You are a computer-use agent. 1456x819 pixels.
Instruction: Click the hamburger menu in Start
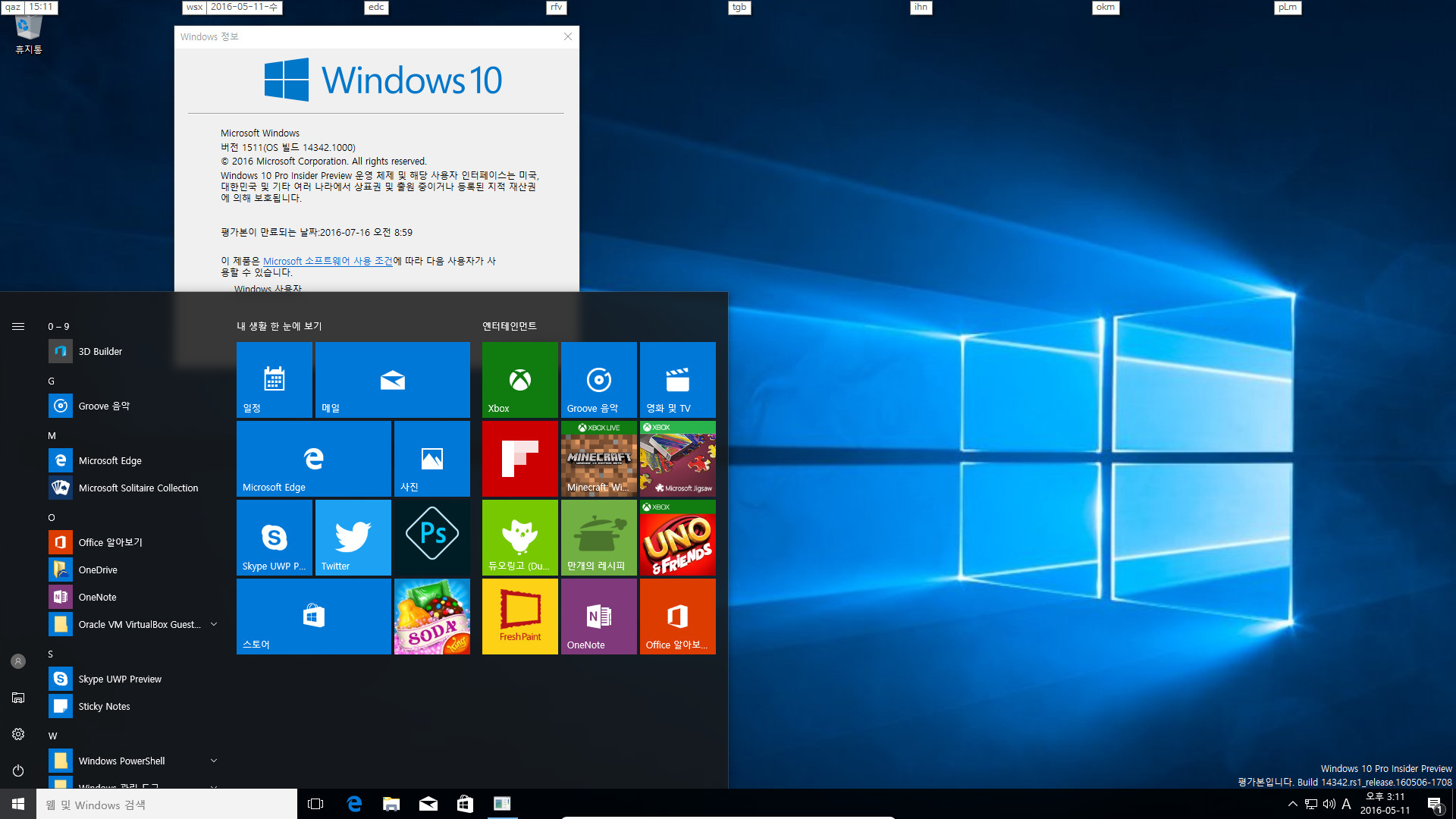coord(18,327)
